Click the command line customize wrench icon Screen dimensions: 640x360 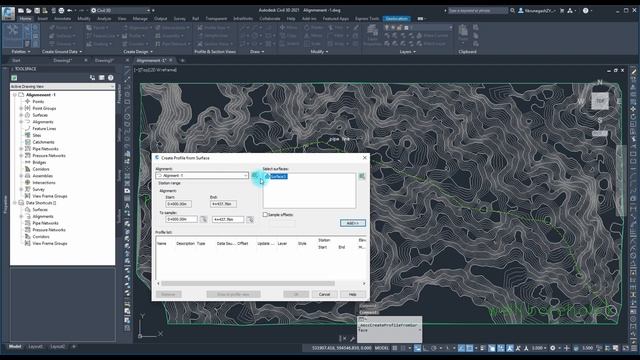(351, 338)
